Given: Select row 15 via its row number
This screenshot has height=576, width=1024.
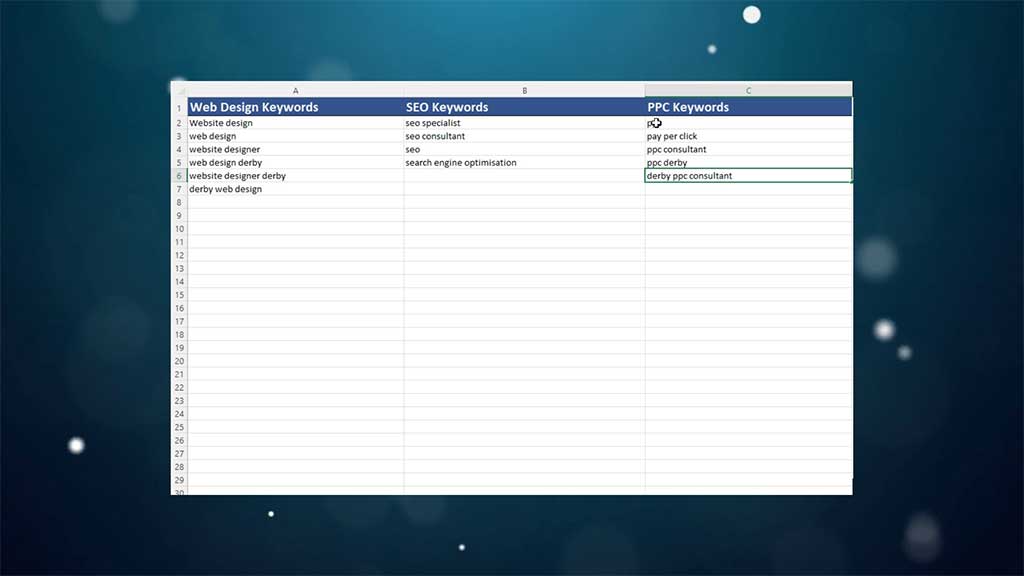Looking at the screenshot, I should pyautogui.click(x=179, y=295).
